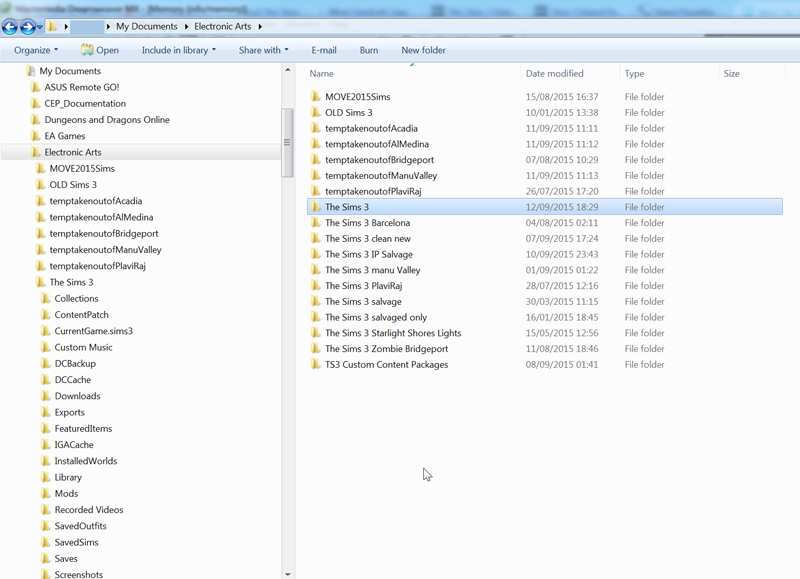Select CEP_Documentation in the navigation tree

click(85, 104)
